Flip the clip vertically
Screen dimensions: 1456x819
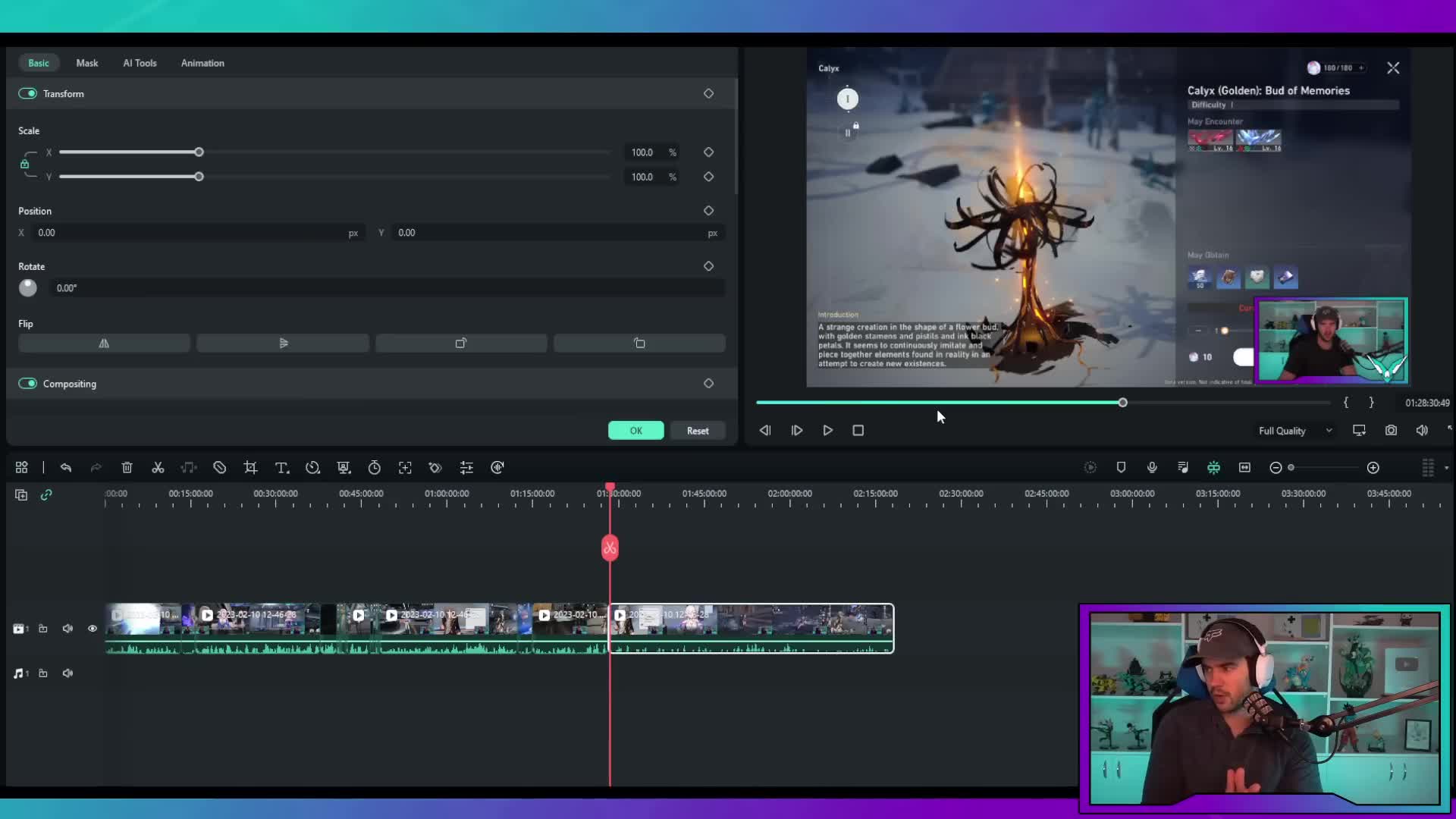tap(283, 344)
